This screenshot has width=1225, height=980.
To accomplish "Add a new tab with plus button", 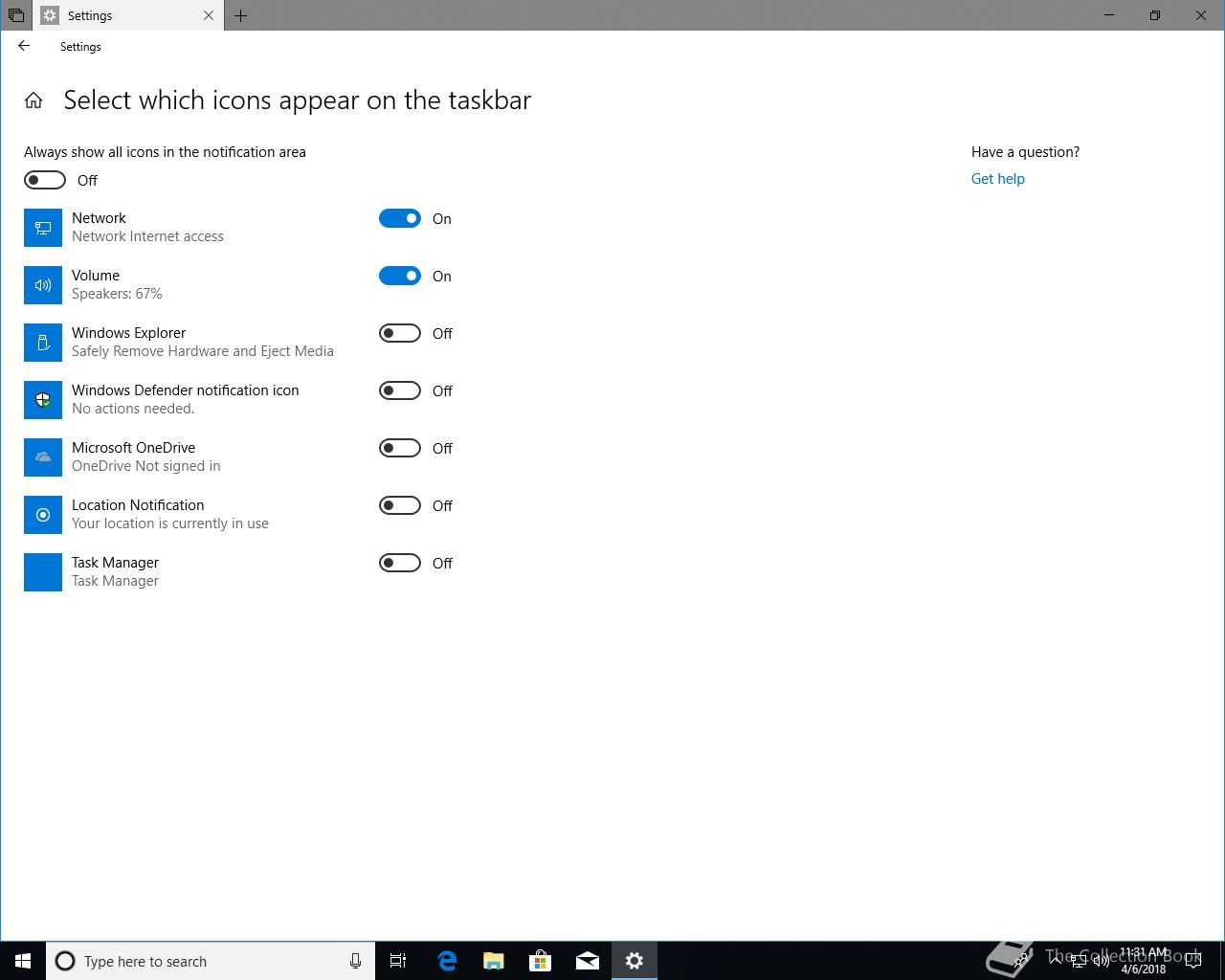I will [240, 15].
